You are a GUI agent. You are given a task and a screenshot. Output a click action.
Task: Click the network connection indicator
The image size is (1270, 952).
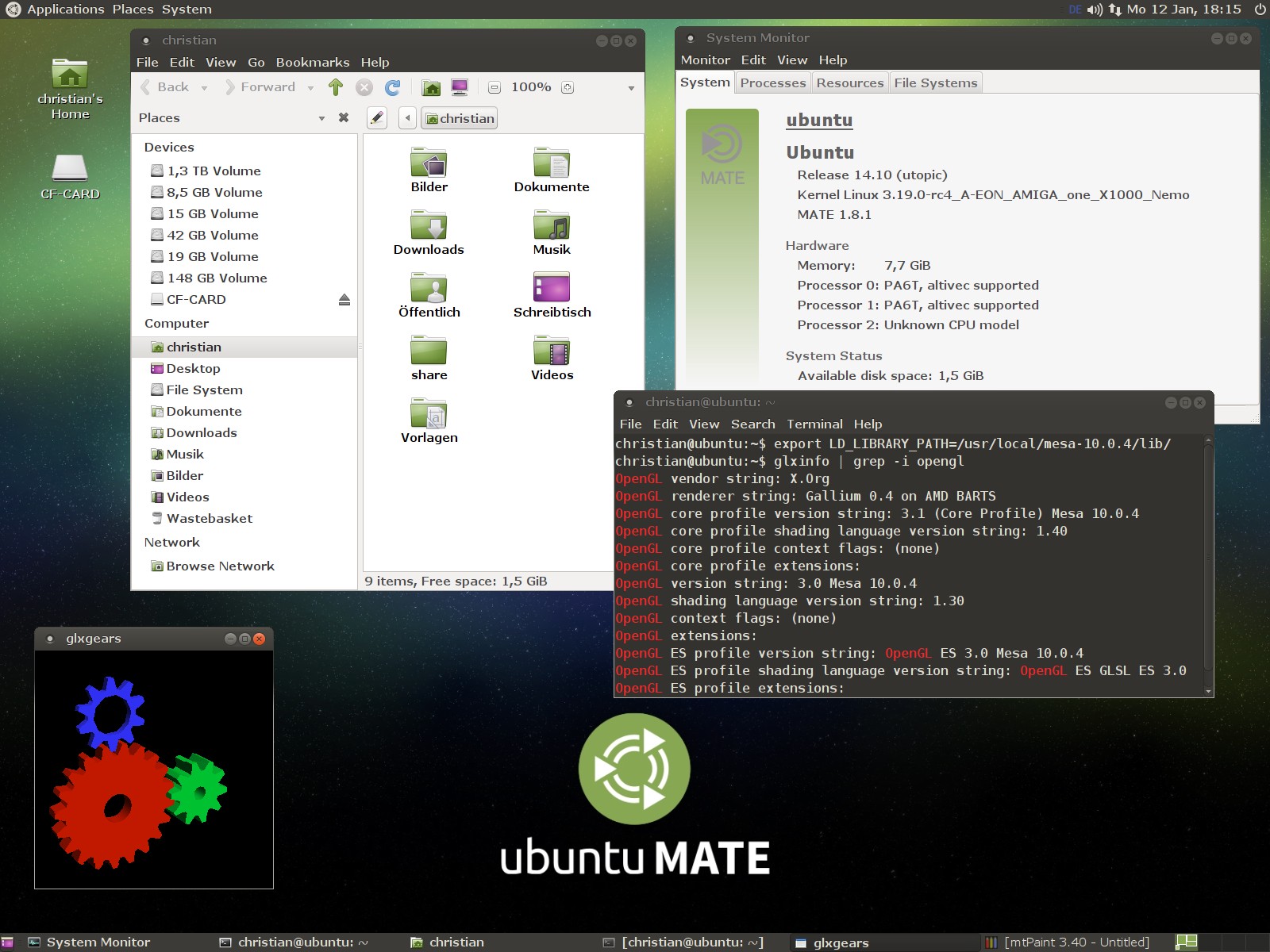(1115, 10)
